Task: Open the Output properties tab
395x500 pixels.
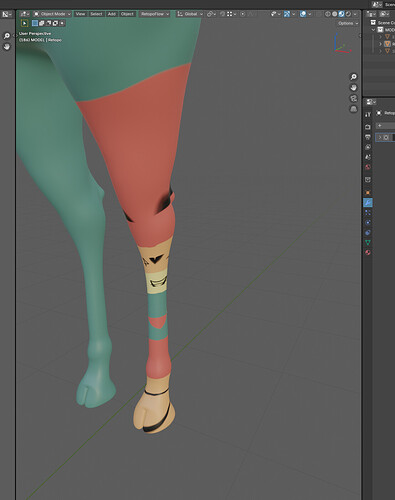Action: tap(368, 137)
